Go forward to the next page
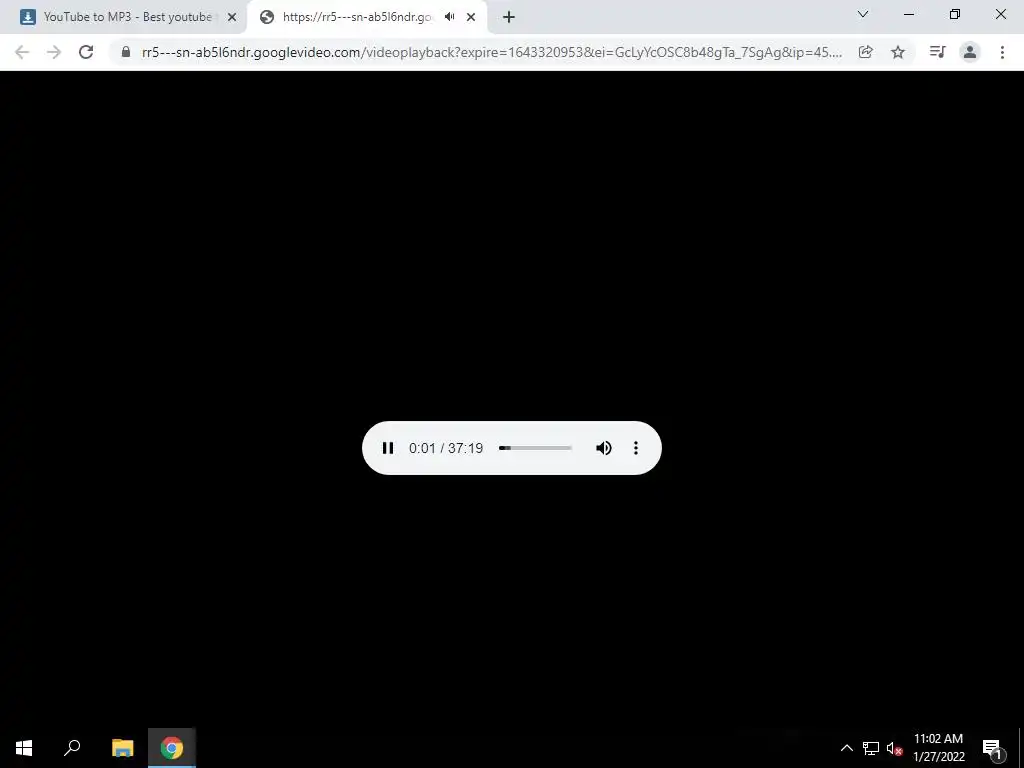Viewport: 1024px width, 768px height. (x=54, y=52)
